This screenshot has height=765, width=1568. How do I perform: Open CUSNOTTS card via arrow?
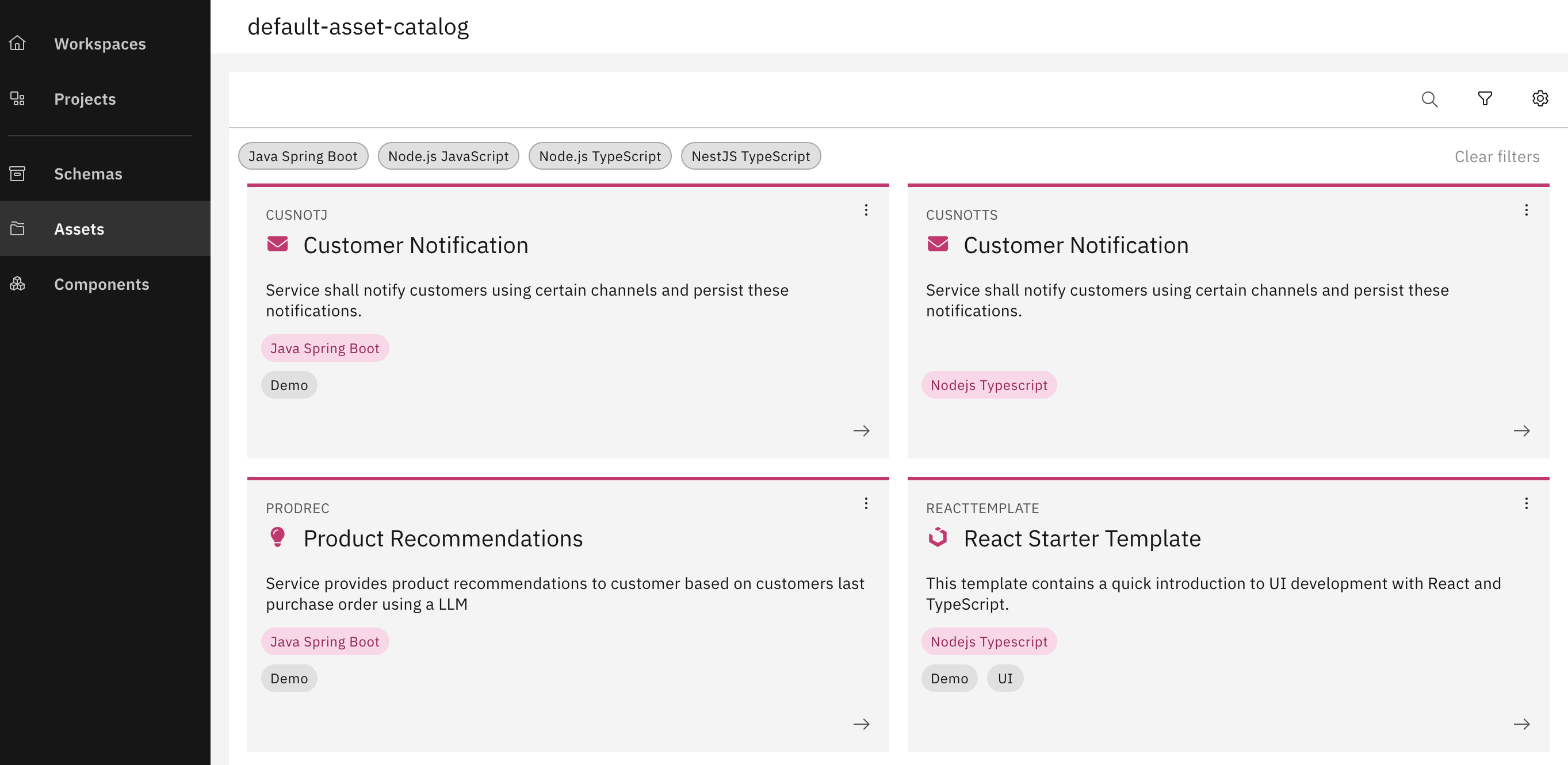click(1521, 431)
